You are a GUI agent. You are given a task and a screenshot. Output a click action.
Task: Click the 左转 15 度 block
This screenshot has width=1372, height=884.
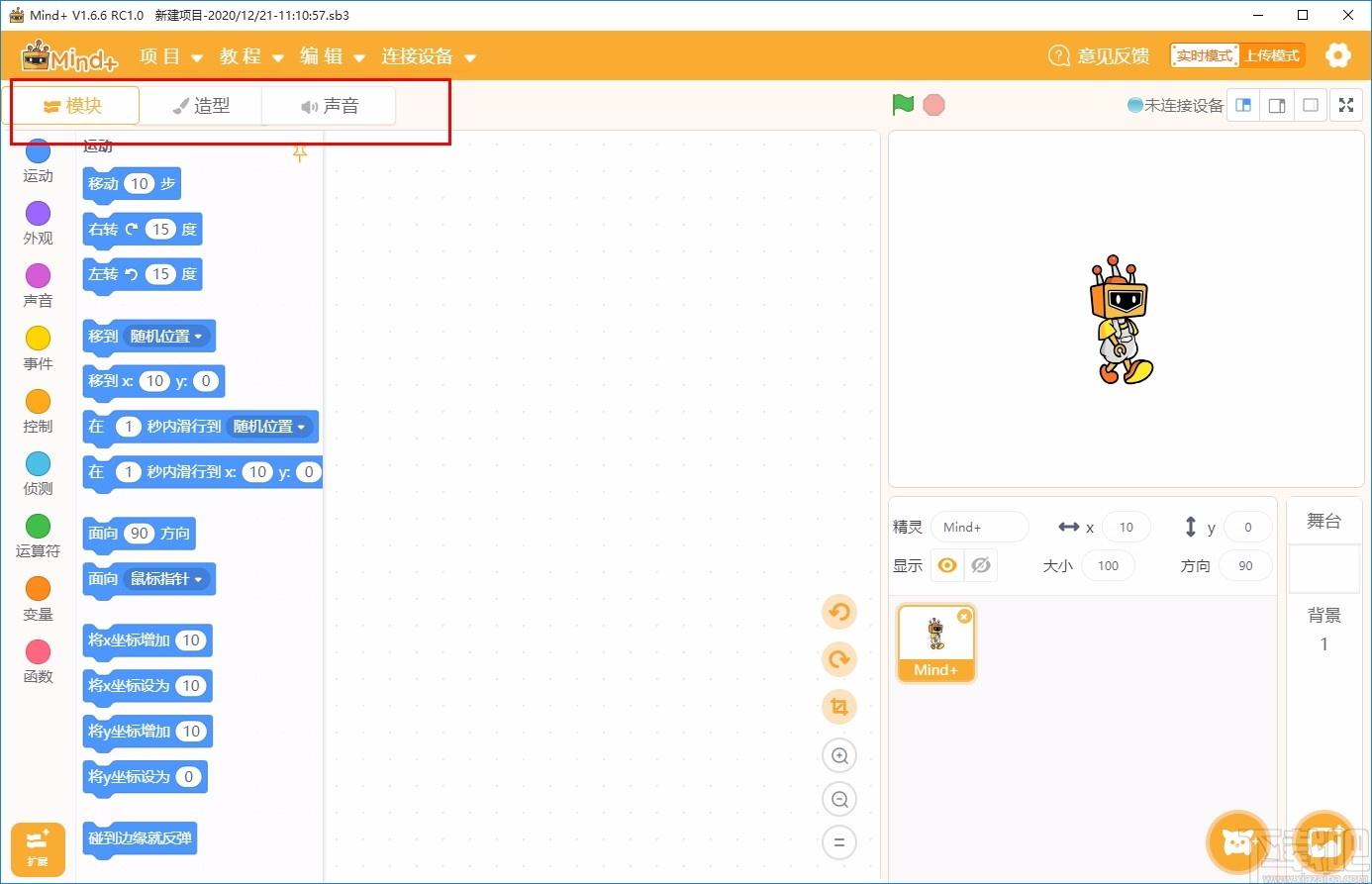tap(143, 274)
